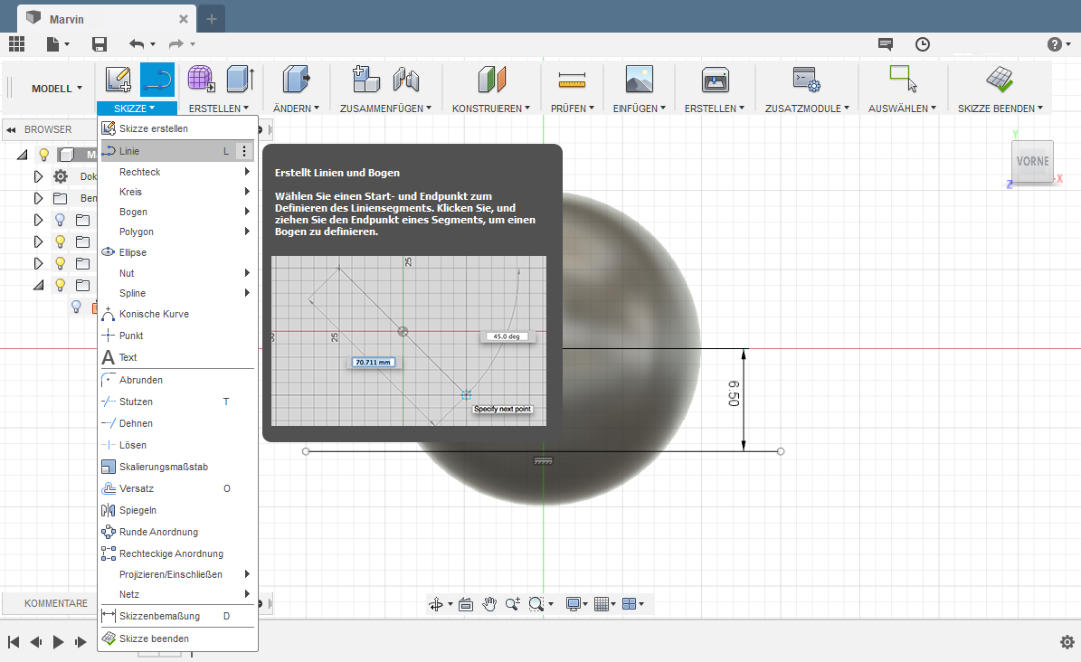The height and width of the screenshot is (662, 1081).
Task: Click the Prüfen measure ruler icon
Action: click(x=572, y=80)
